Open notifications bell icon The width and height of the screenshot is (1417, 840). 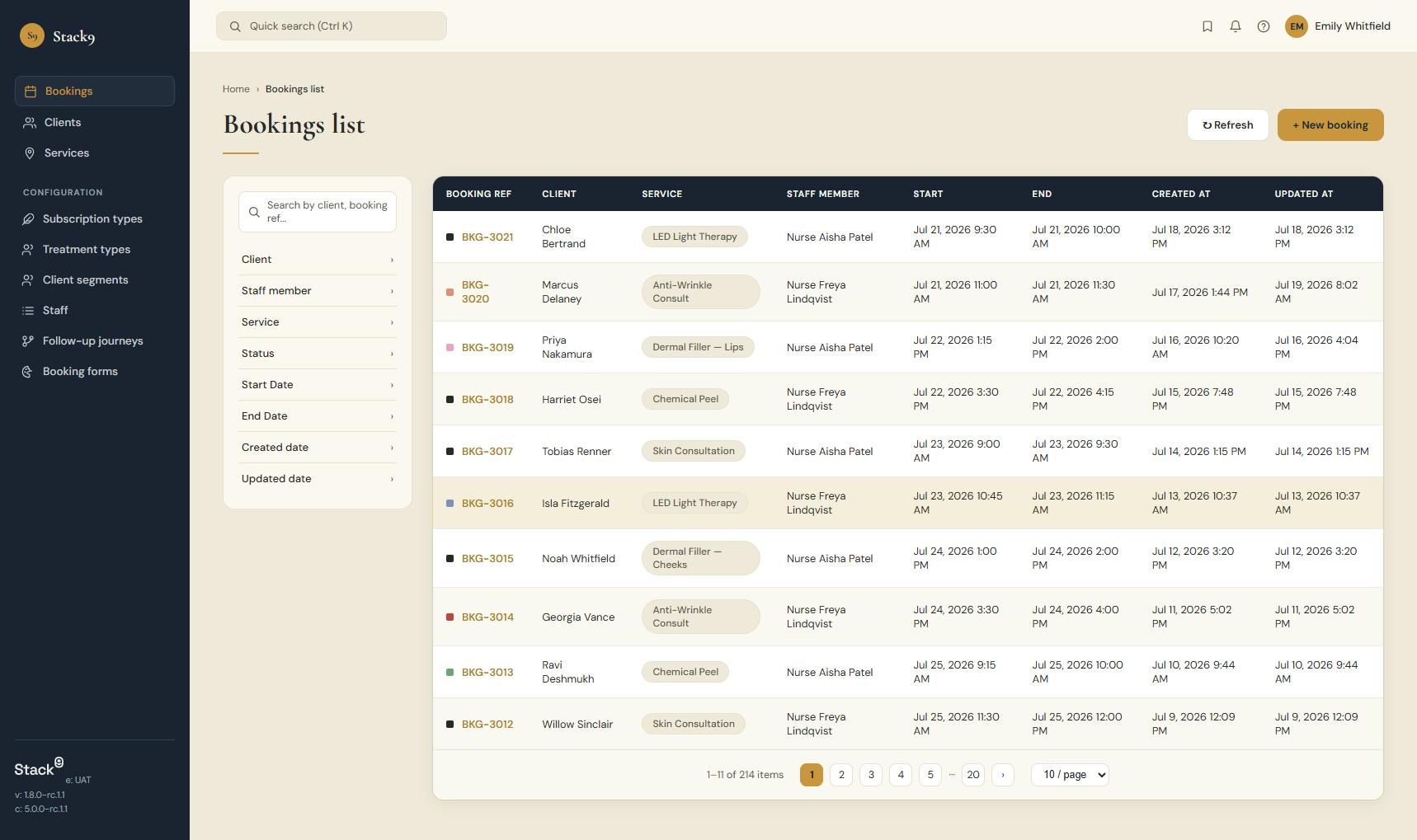1236,26
